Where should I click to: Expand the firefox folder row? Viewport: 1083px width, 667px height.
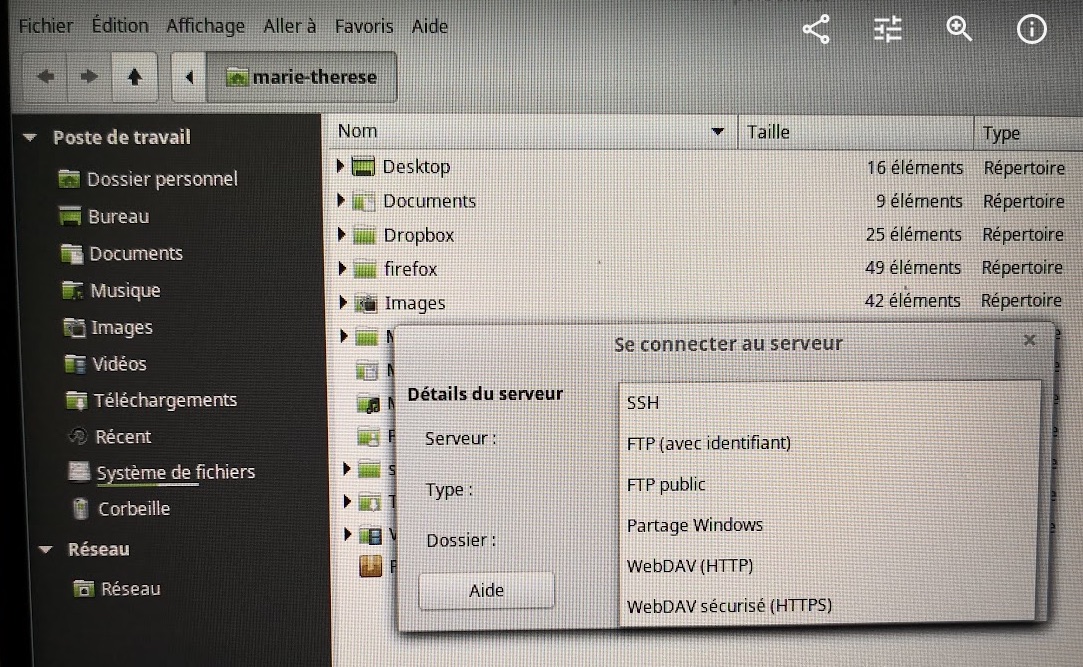(343, 268)
